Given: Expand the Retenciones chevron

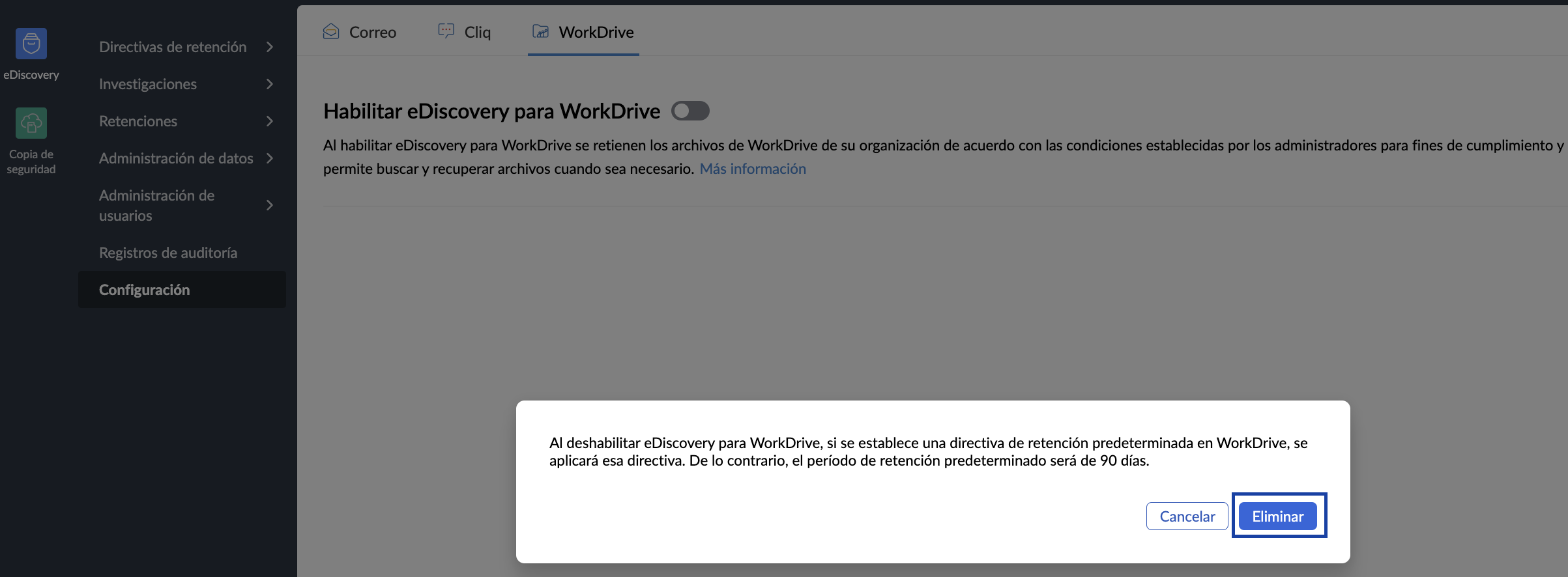Looking at the screenshot, I should tap(270, 121).
